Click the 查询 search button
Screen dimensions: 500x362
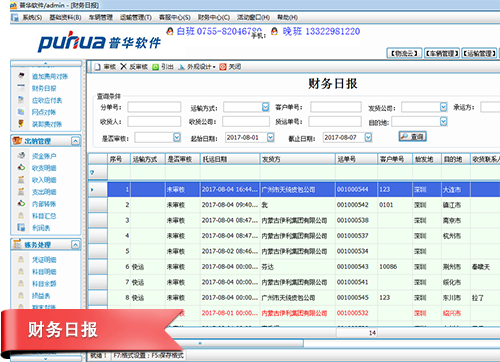coord(413,136)
